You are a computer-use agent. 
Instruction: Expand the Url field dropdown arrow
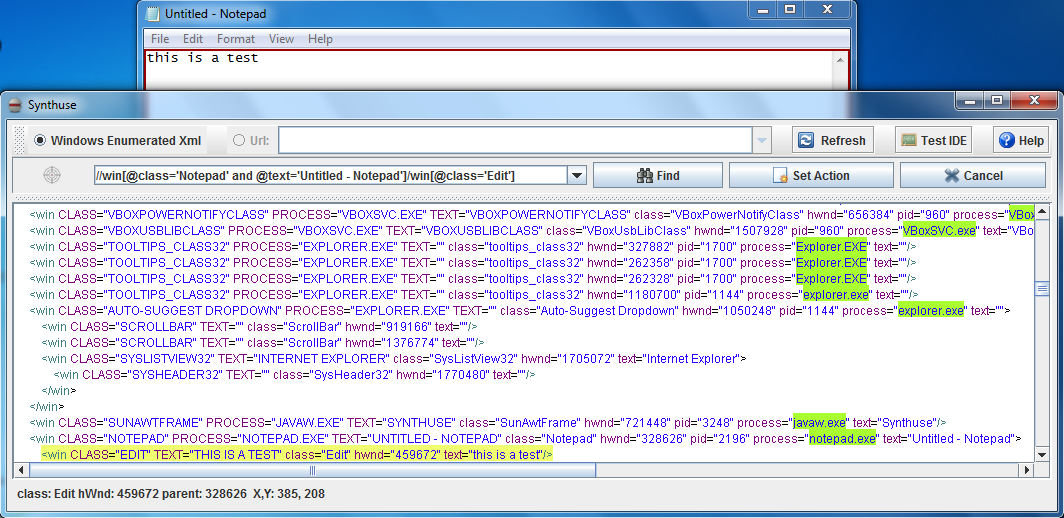pos(762,141)
